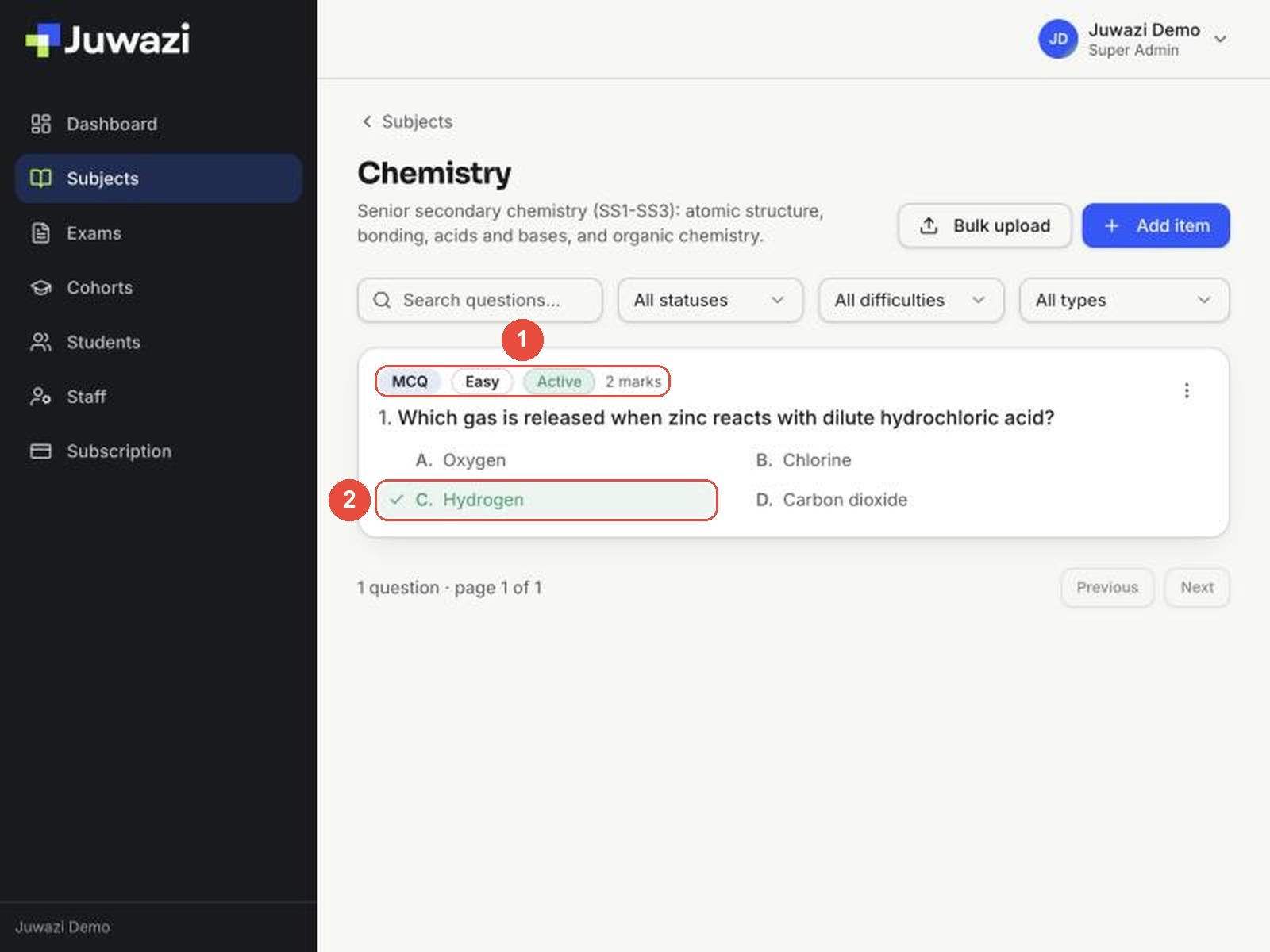Screen dimensions: 1270x952
Task: Click the Previous page button
Action: click(x=1107, y=588)
